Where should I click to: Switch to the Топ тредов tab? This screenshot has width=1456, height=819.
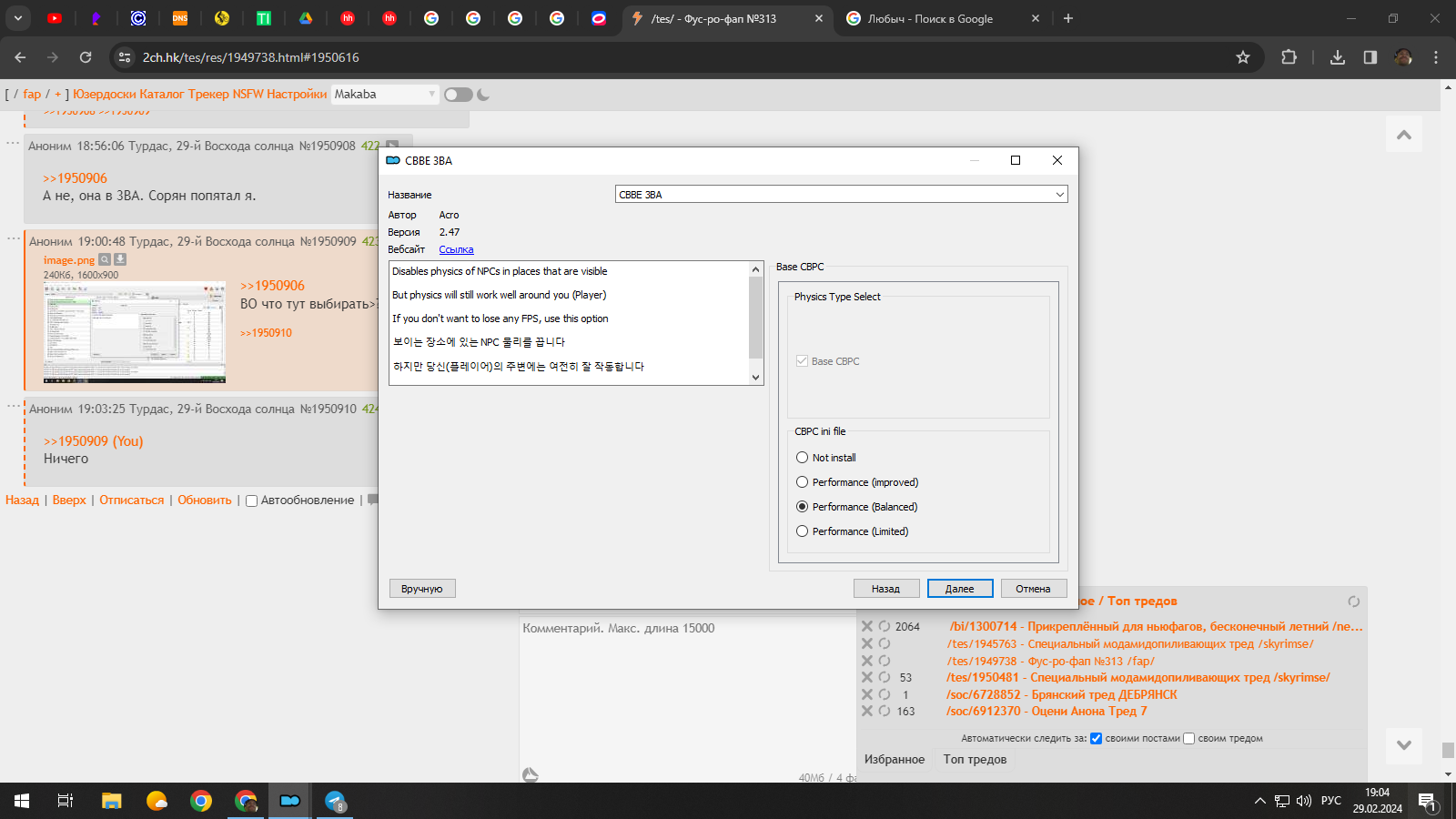coord(975,759)
